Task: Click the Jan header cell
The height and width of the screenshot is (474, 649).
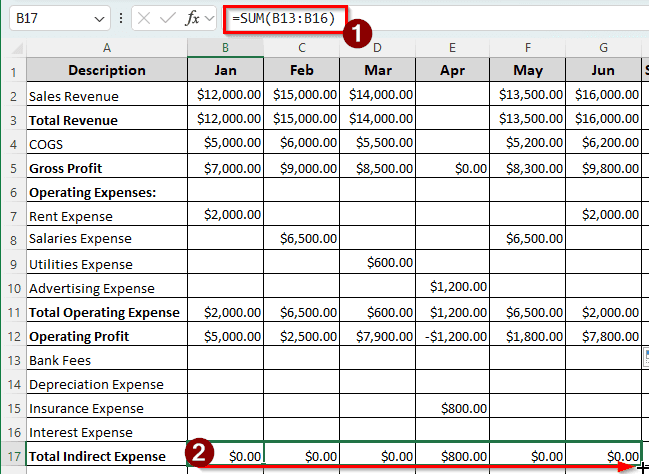Action: pos(226,70)
